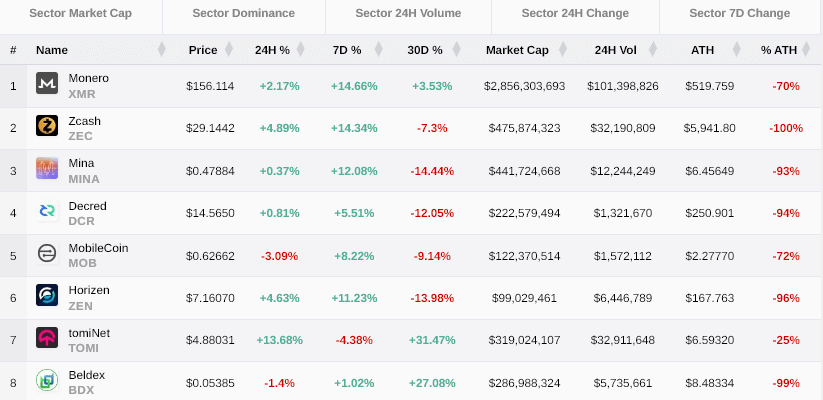The height and width of the screenshot is (400, 823).
Task: Click the MobileCoin logo icon
Action: coord(47,254)
